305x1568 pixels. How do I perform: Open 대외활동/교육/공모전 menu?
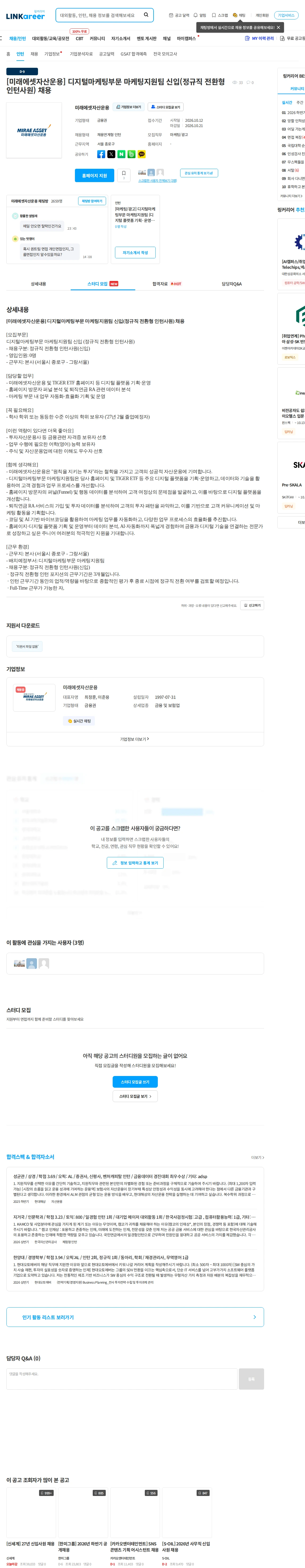point(50,38)
